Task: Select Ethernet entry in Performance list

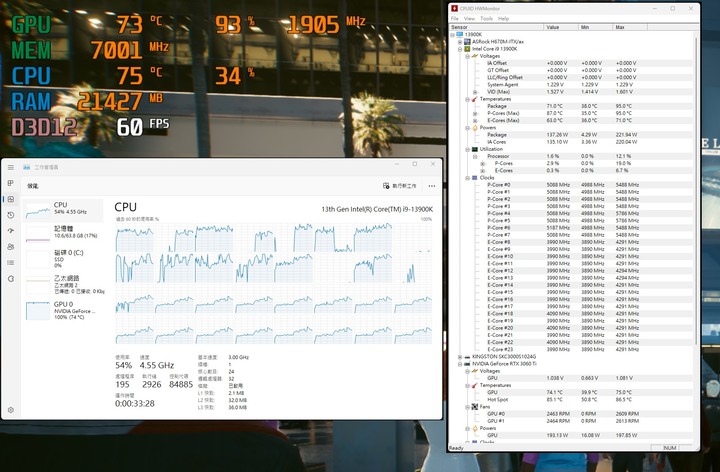Action: coord(63,285)
